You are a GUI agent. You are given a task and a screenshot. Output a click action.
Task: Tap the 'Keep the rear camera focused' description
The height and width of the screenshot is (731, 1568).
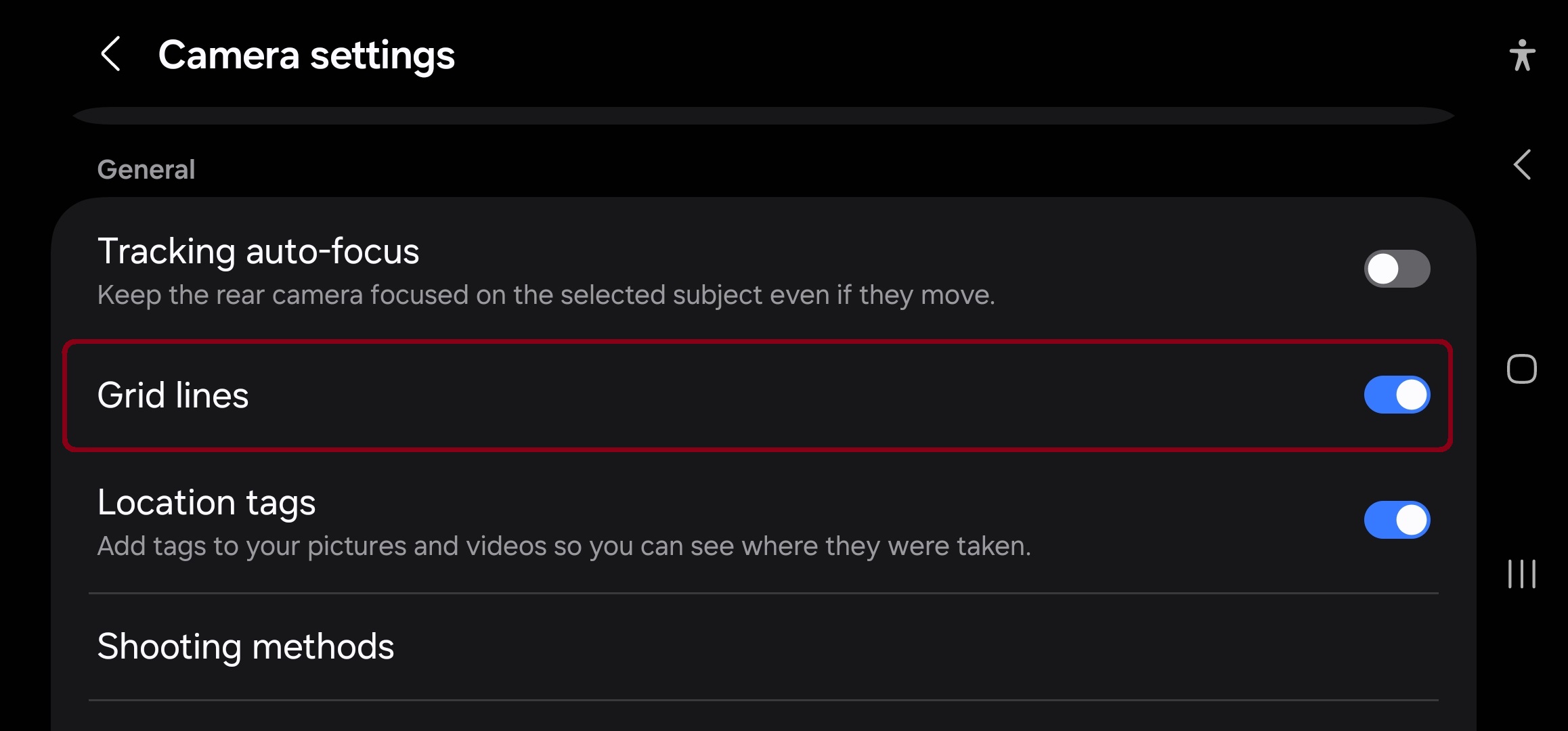[x=546, y=295]
